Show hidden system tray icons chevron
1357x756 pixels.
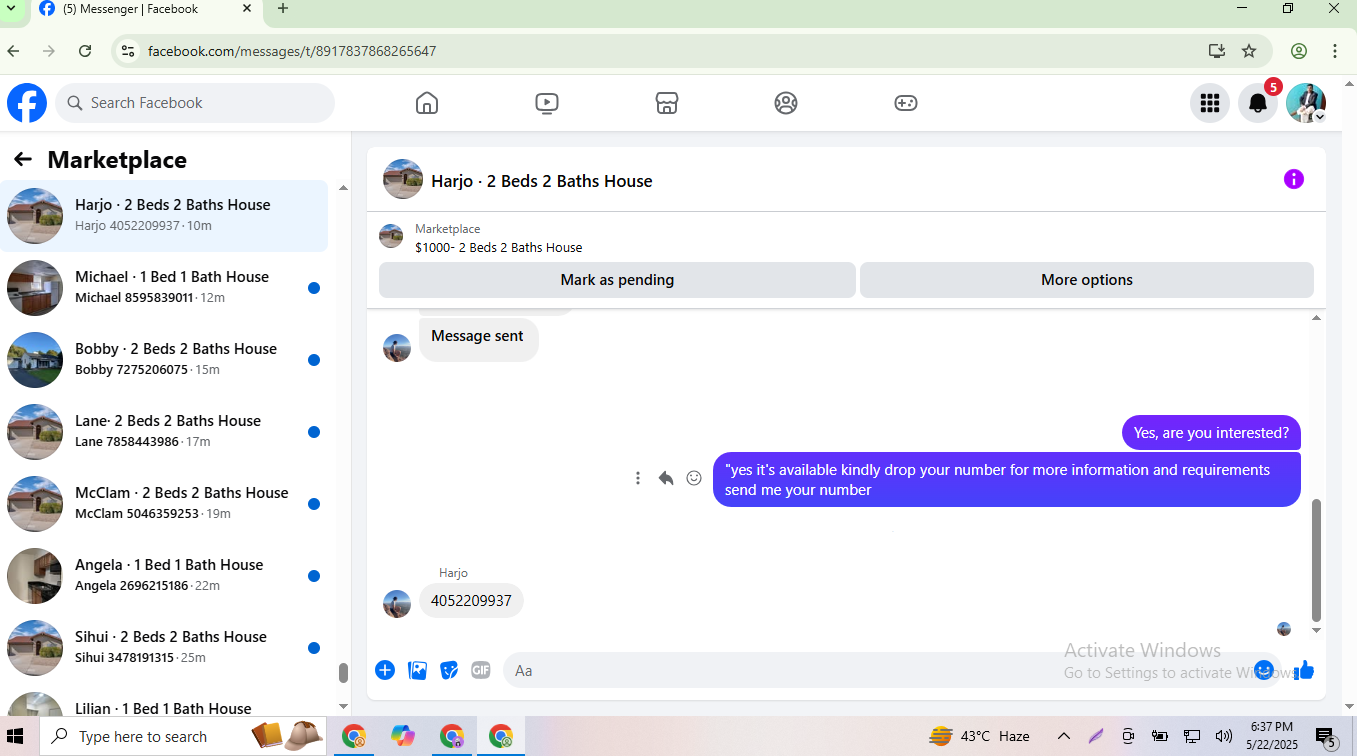(1064, 737)
